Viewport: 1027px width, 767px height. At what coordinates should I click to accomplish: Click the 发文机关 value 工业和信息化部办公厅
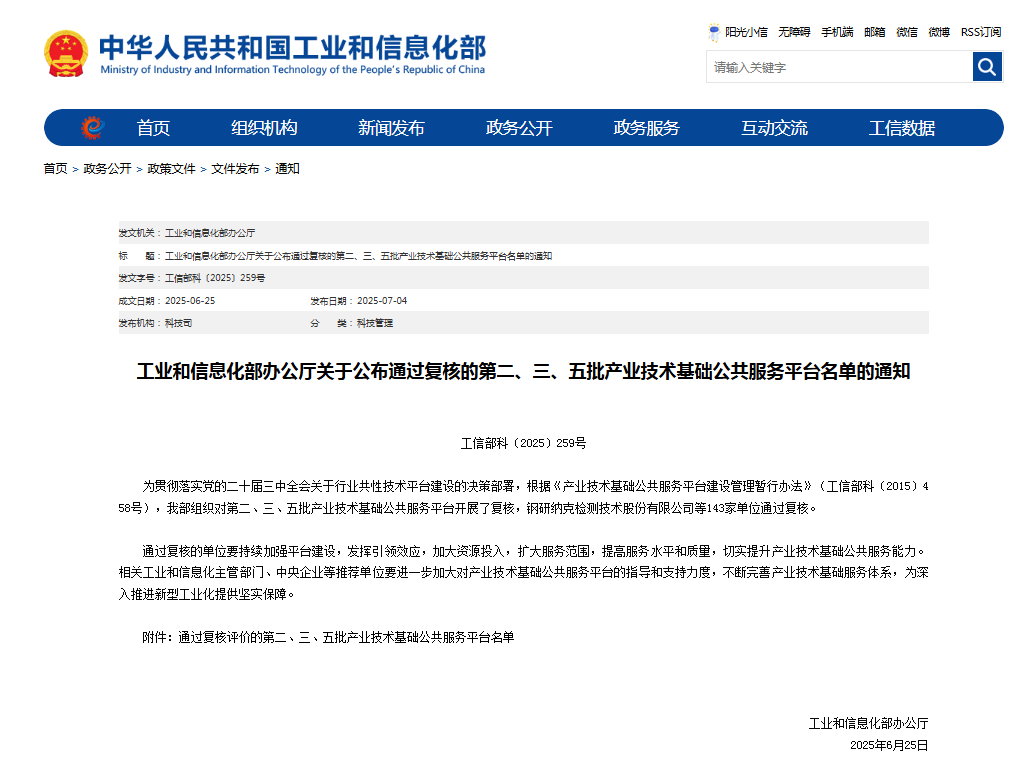[210, 233]
